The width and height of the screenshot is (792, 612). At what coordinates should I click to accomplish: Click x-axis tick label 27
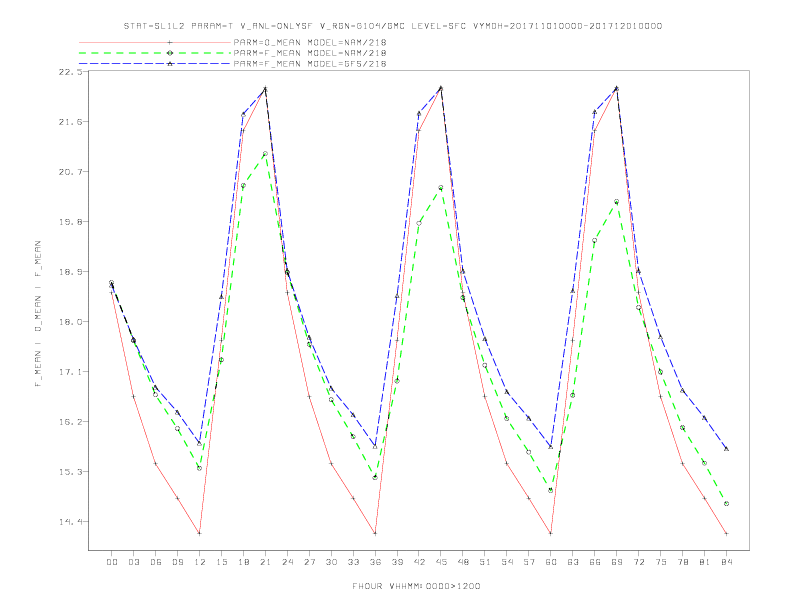coord(309,562)
